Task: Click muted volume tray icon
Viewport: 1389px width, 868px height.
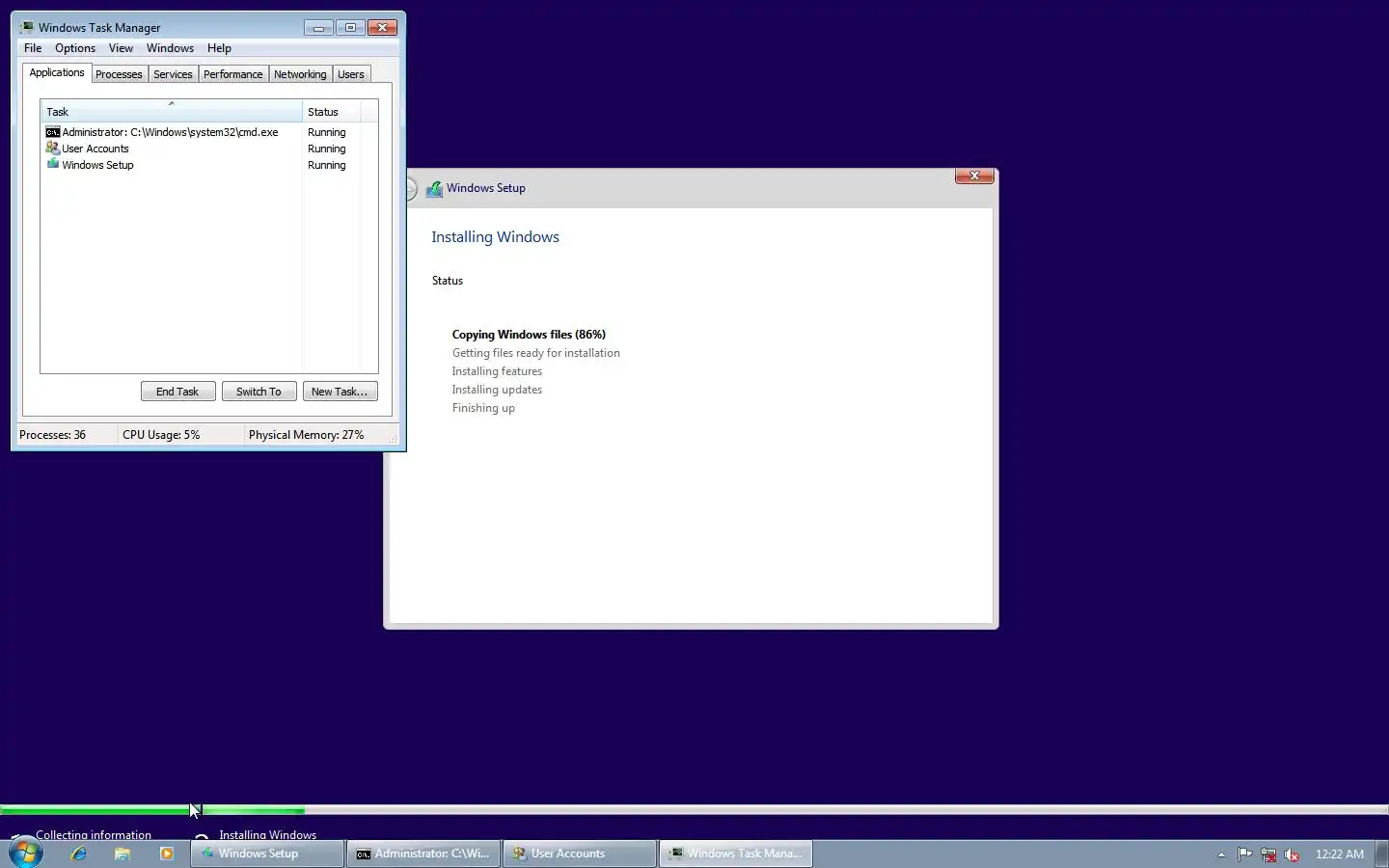Action: pyautogui.click(x=1292, y=854)
